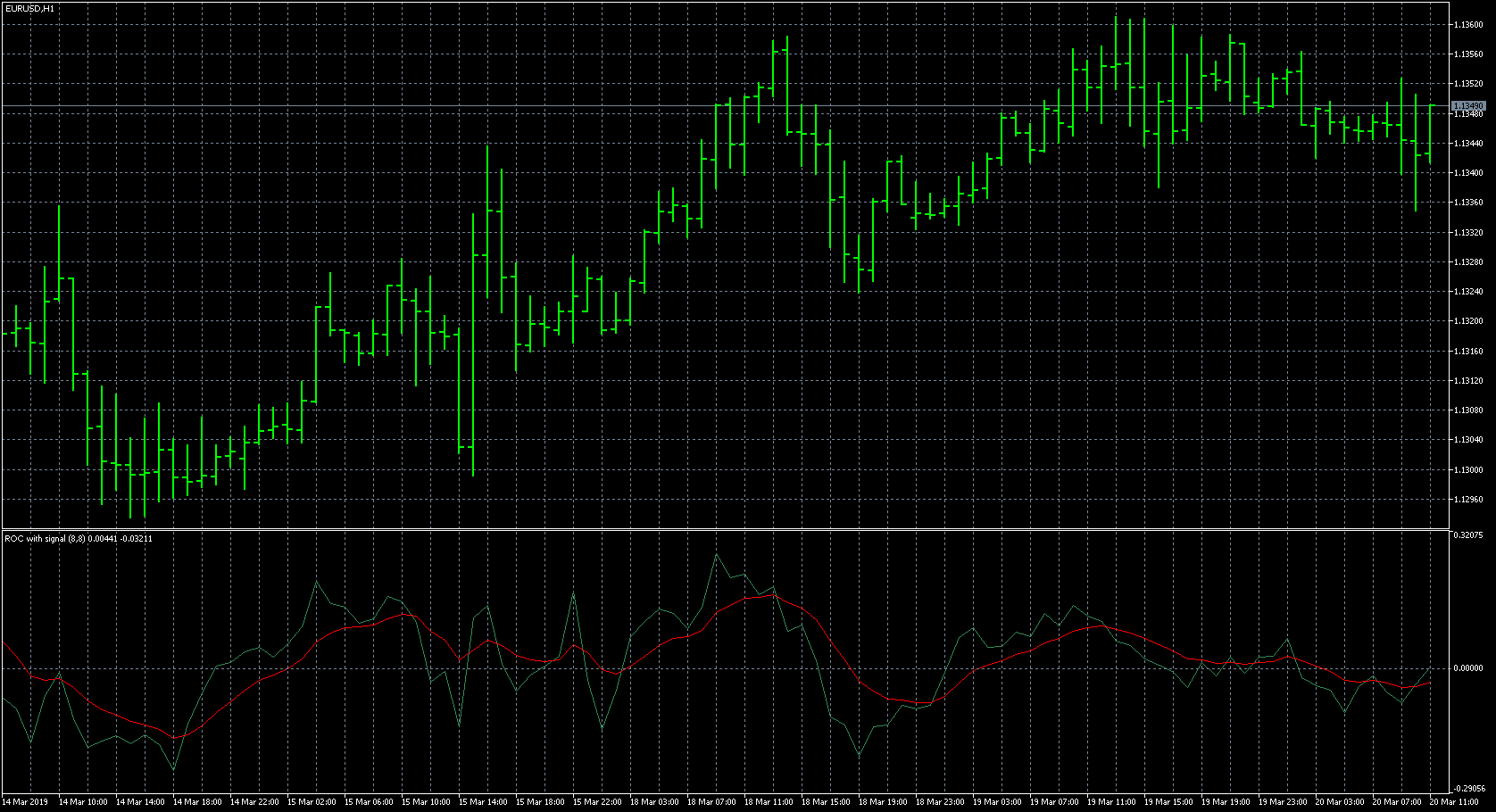
Task: Click the 20 Mar 11:00 time label
Action: (1454, 802)
